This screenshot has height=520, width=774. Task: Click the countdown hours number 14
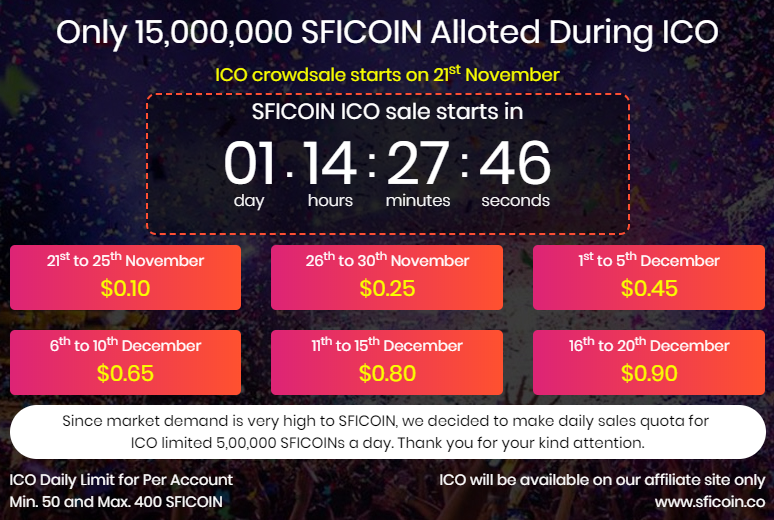[x=330, y=163]
